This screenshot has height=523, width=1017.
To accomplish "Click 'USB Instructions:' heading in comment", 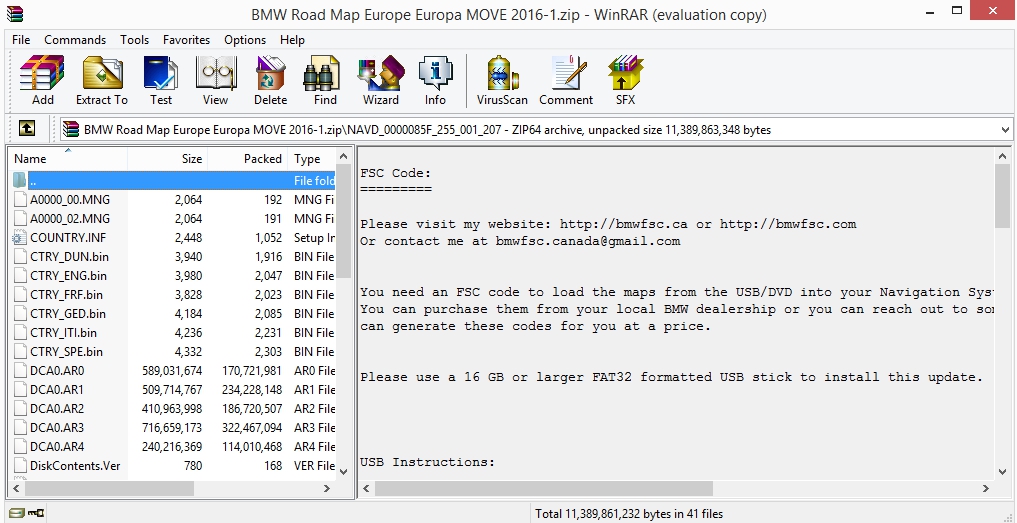I will click(x=428, y=462).
